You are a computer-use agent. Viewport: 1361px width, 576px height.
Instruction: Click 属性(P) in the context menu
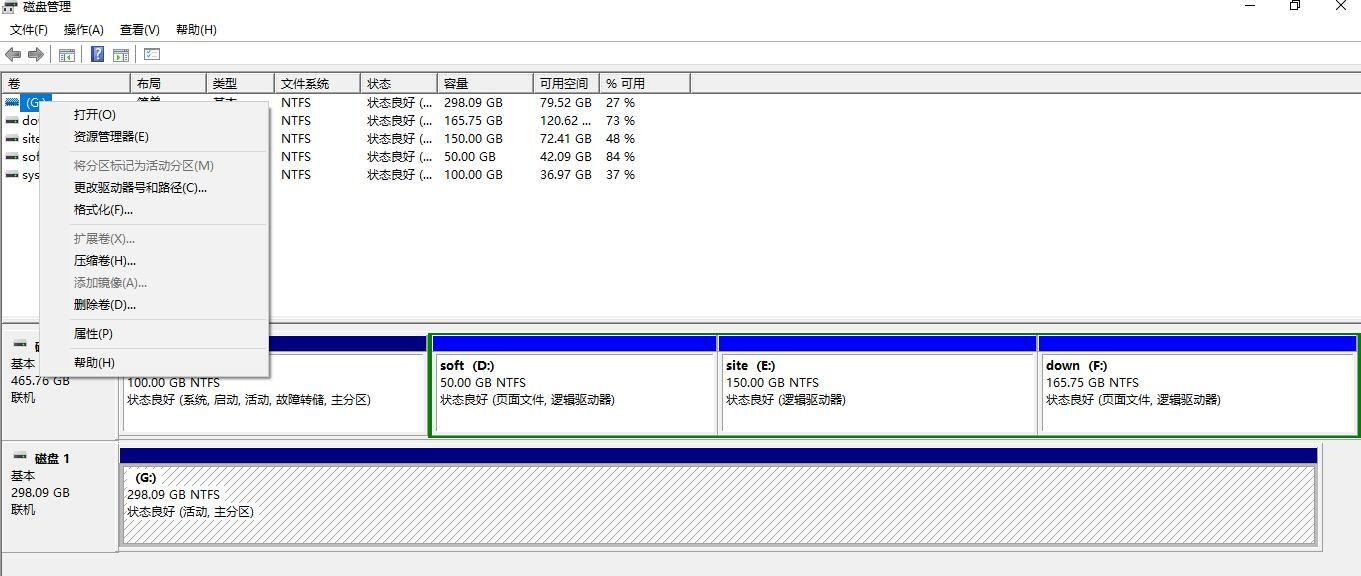[93, 334]
